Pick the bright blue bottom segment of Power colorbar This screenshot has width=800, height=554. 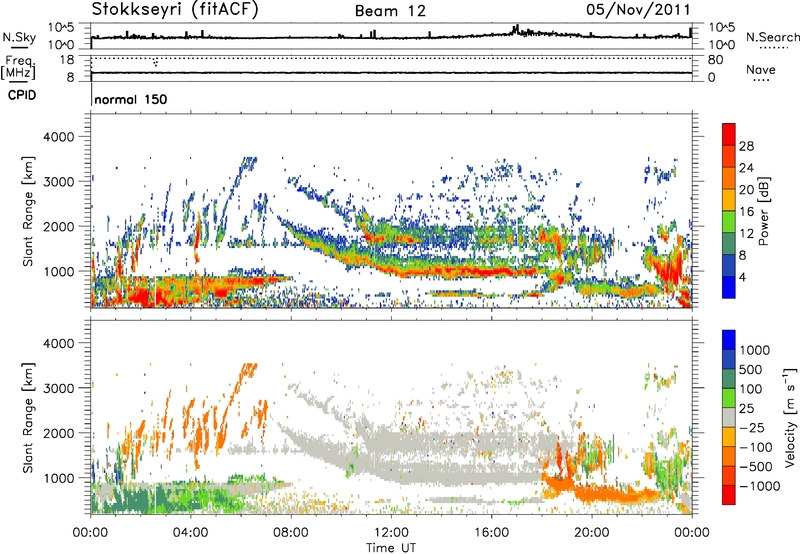[729, 288]
